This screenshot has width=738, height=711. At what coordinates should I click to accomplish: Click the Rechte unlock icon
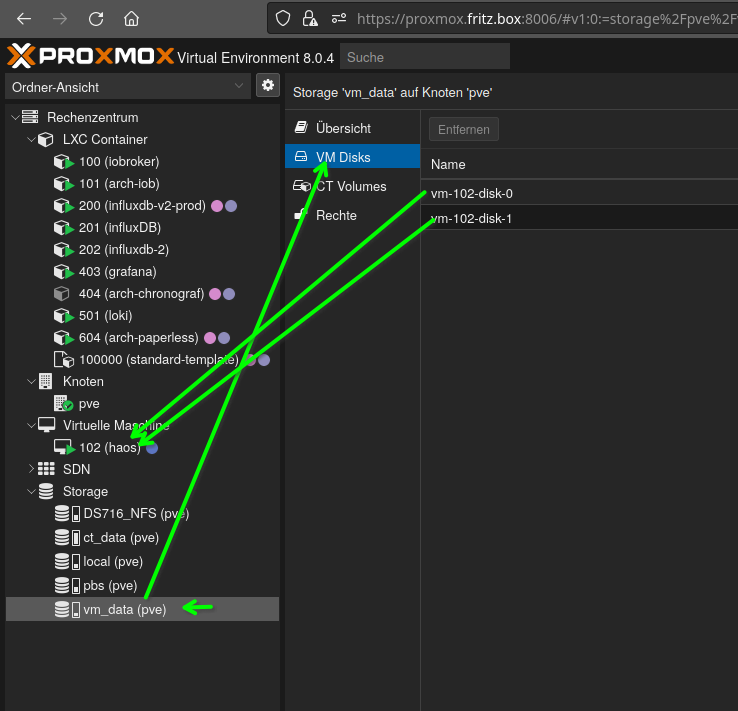[300, 215]
